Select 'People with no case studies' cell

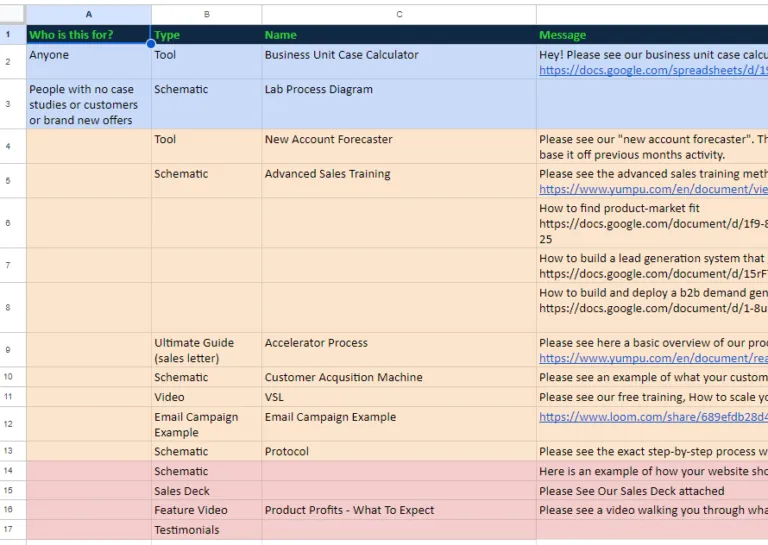[89, 104]
